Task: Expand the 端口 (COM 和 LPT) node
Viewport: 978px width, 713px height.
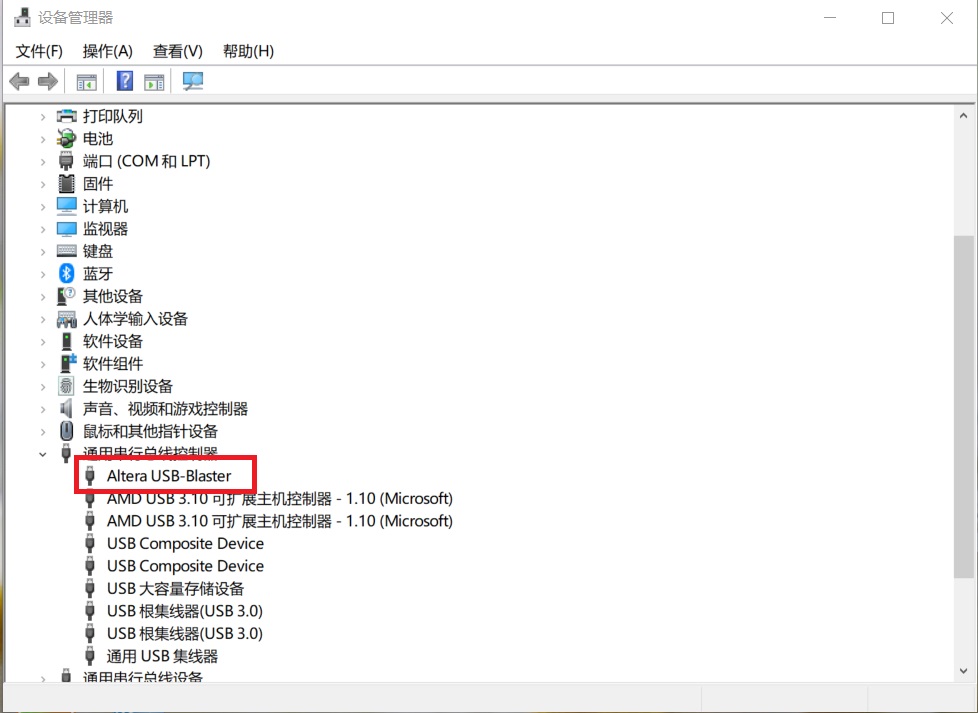Action: pyautogui.click(x=42, y=162)
